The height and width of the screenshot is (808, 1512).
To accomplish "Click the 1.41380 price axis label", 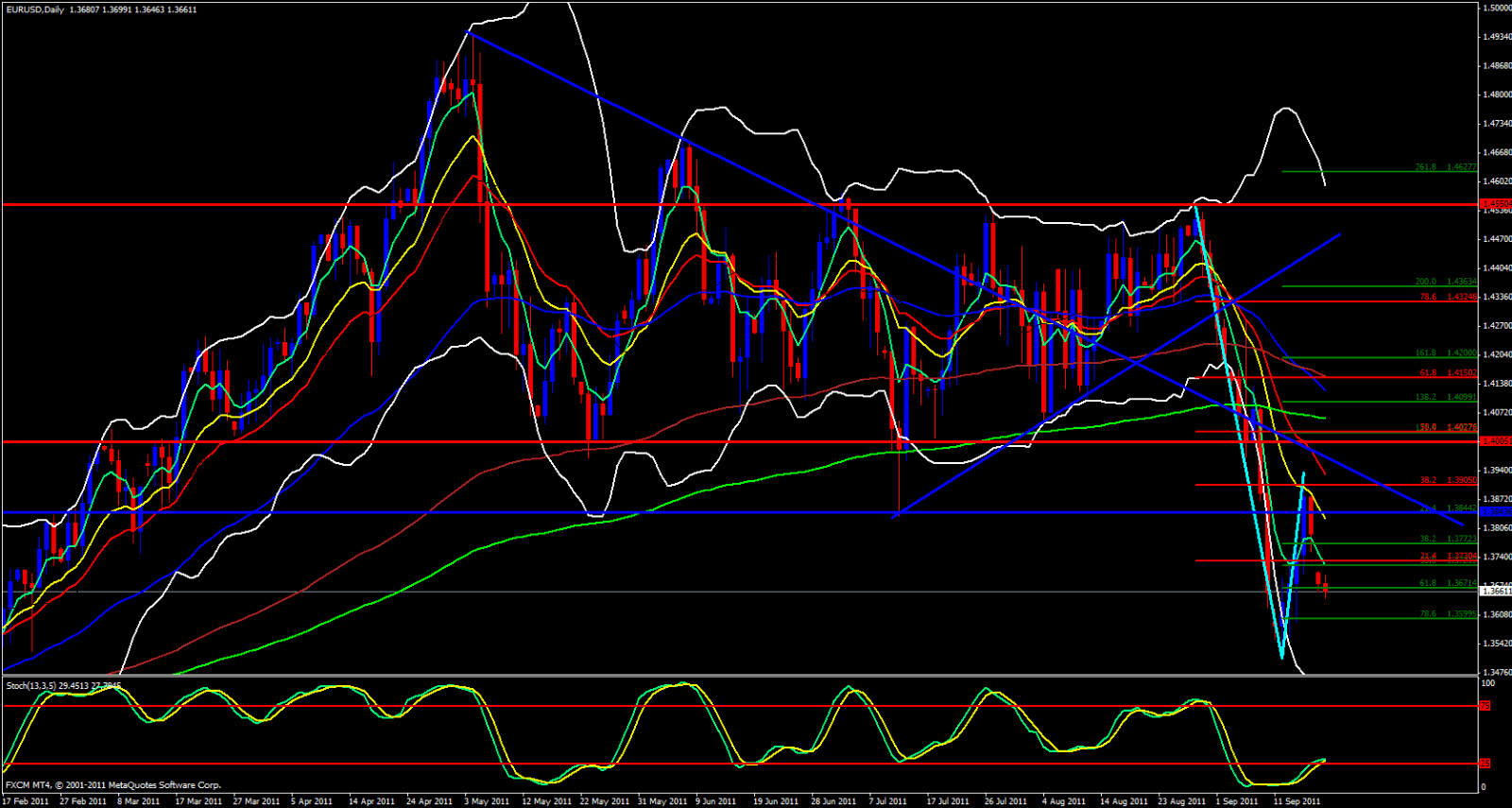I will click(1497, 384).
